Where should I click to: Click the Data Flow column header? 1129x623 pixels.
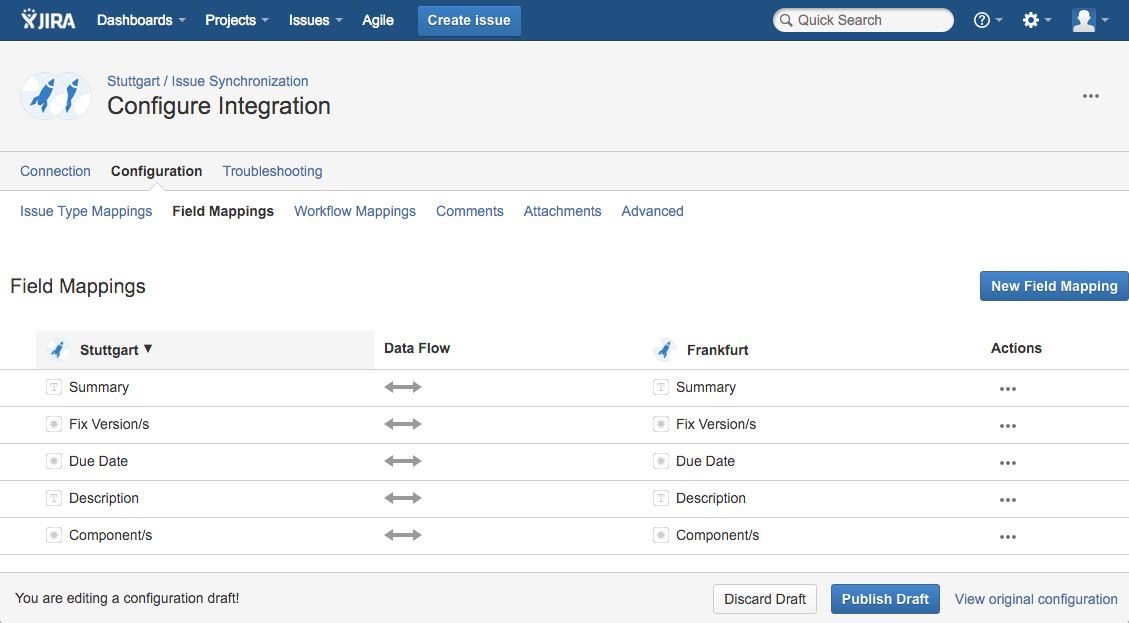[x=417, y=349]
